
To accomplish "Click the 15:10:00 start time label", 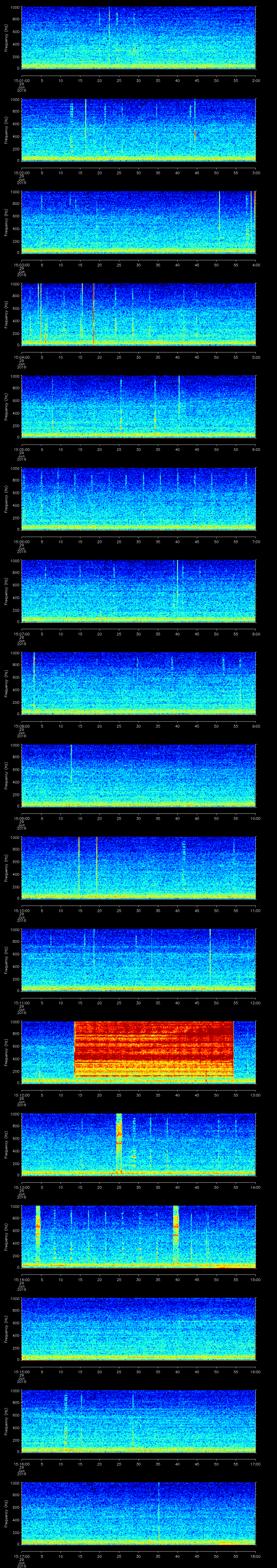I will [21, 910].
